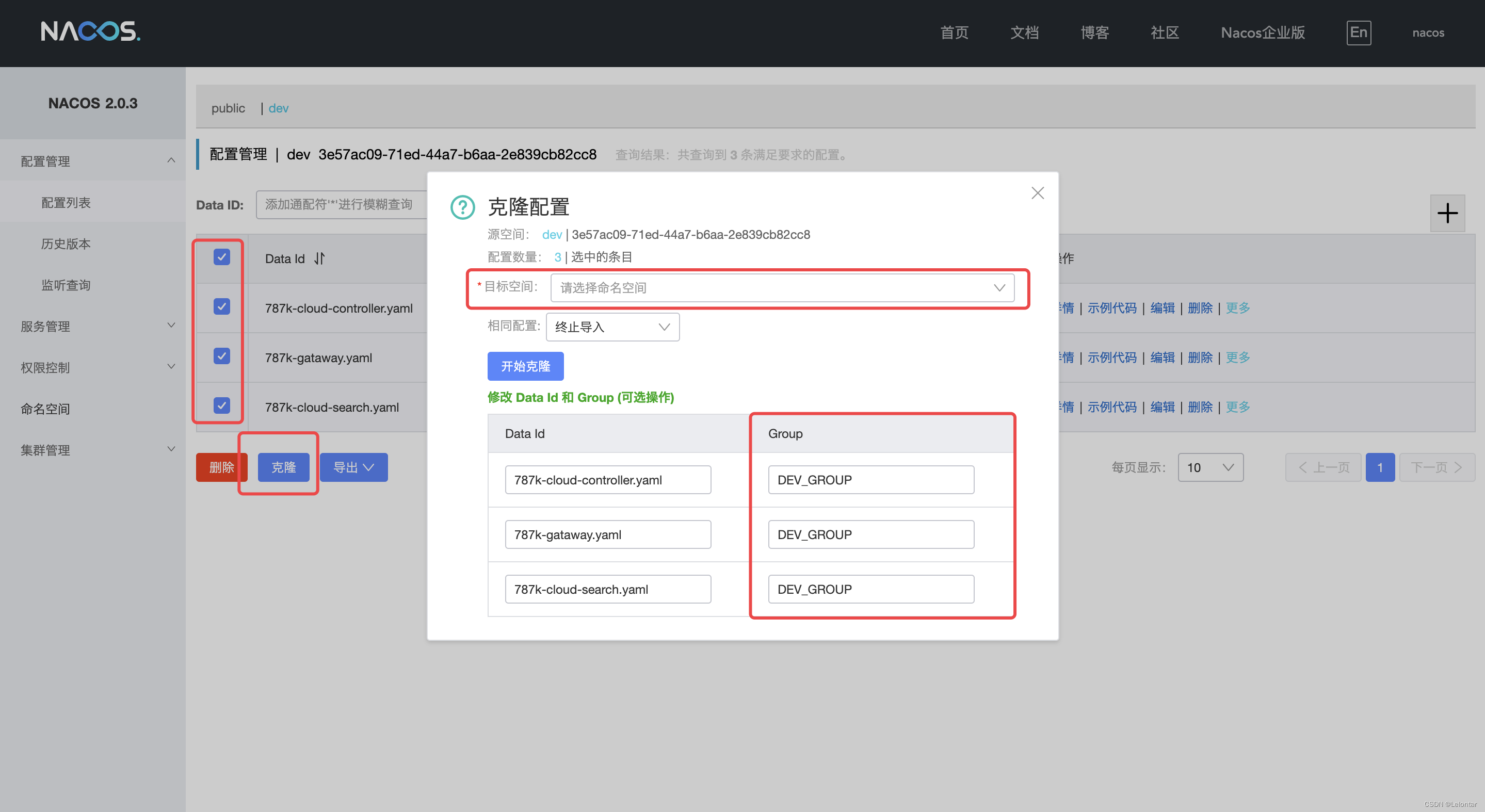Click 787k-cloud-controller.yaml in the config table
Screen dimensions: 1485x812
338,308
